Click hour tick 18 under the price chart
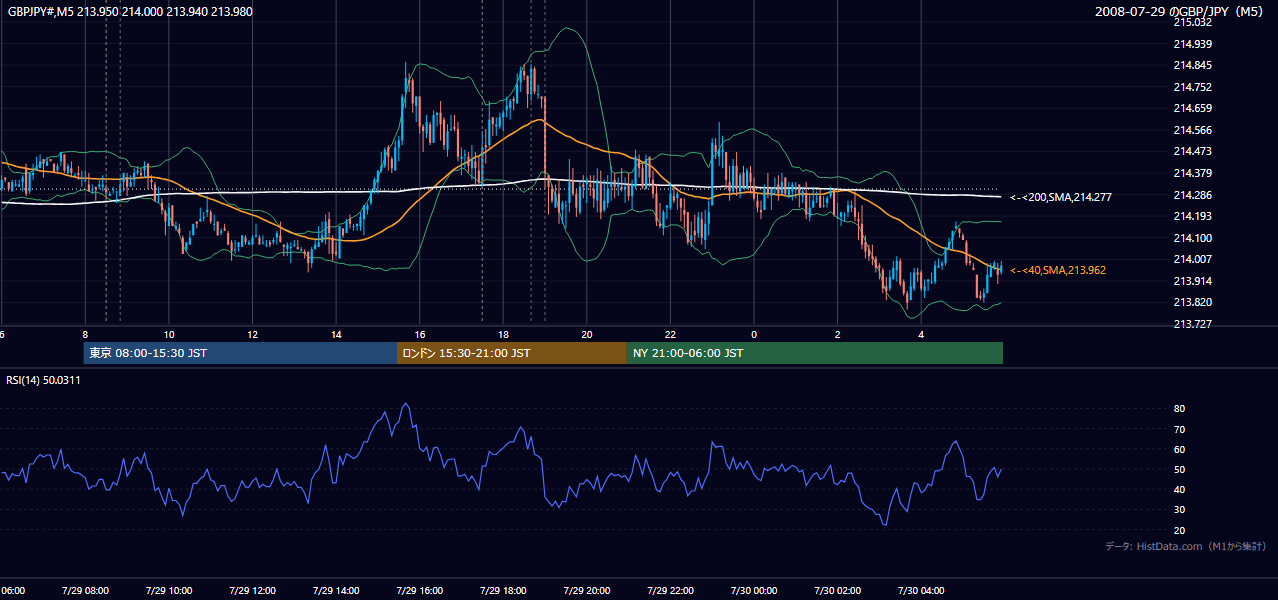The width and height of the screenshot is (1278, 600). pyautogui.click(x=503, y=334)
